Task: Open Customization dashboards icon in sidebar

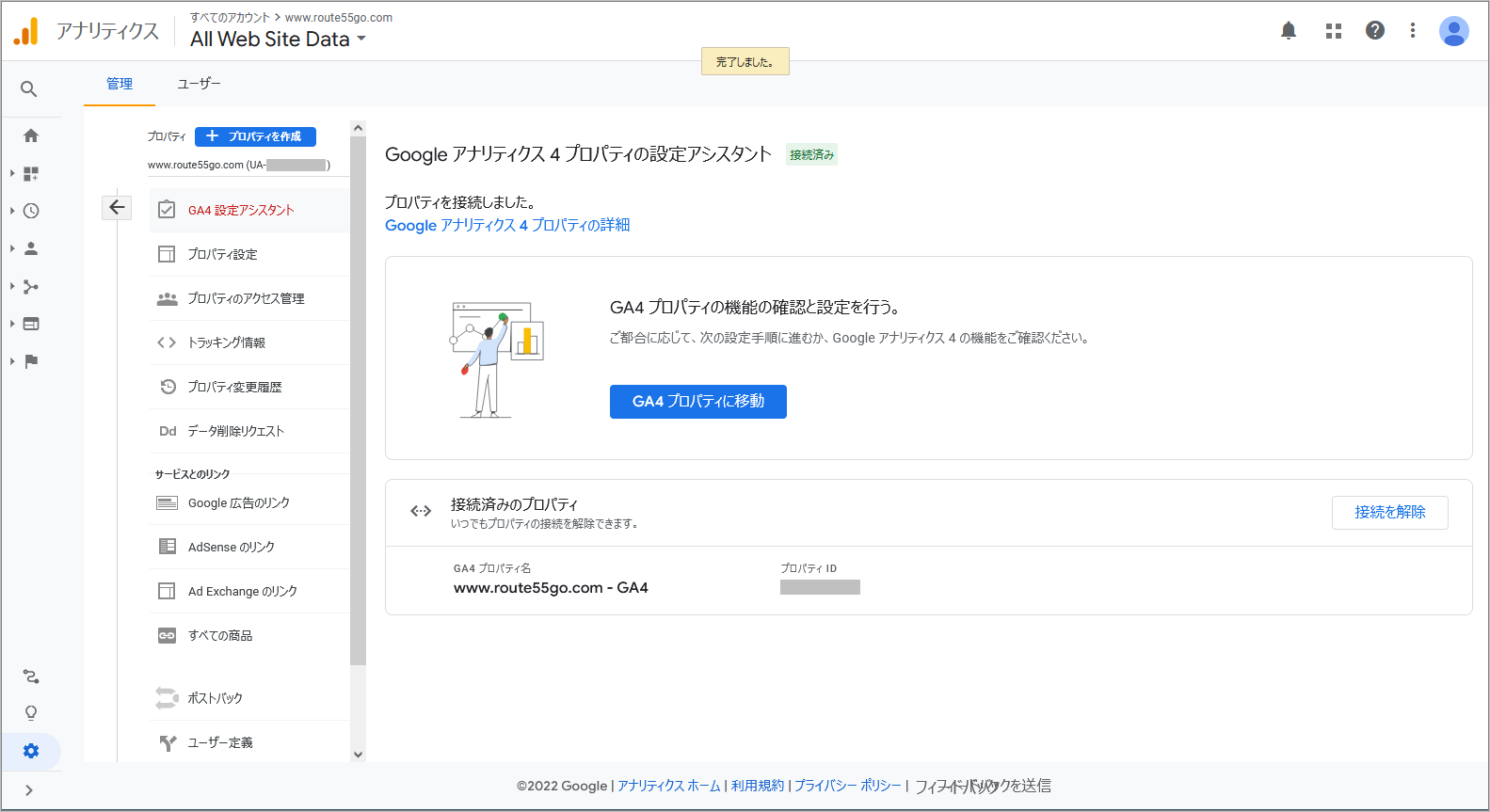Action: [31, 173]
